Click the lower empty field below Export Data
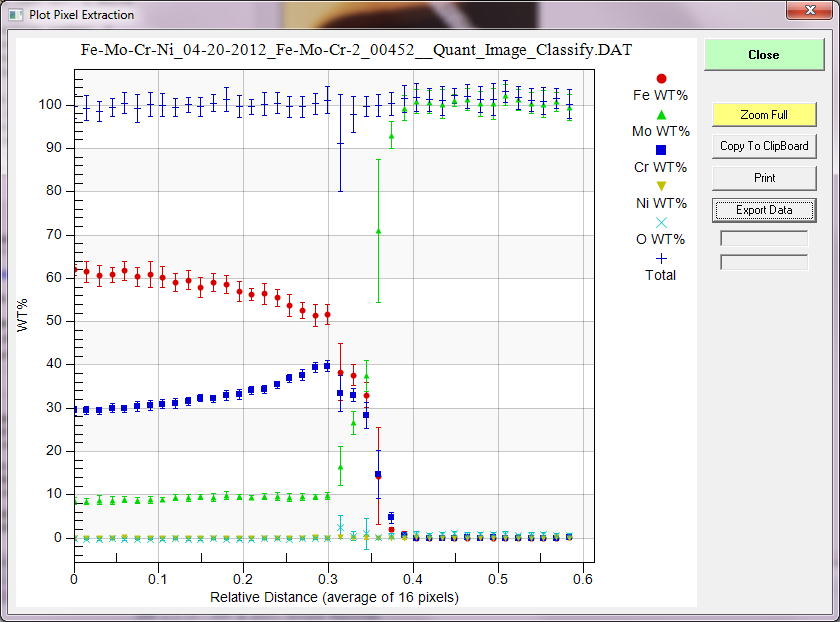This screenshot has width=840, height=622. (764, 262)
